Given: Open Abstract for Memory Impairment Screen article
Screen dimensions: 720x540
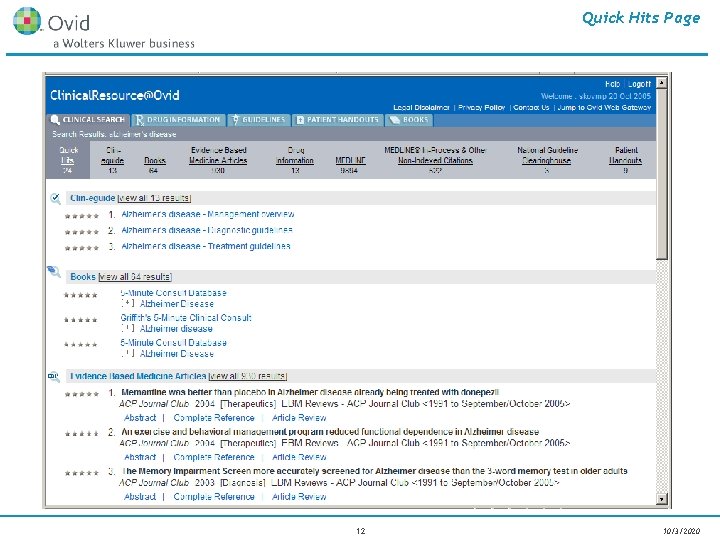Looking at the screenshot, I should pyautogui.click(x=140, y=497).
